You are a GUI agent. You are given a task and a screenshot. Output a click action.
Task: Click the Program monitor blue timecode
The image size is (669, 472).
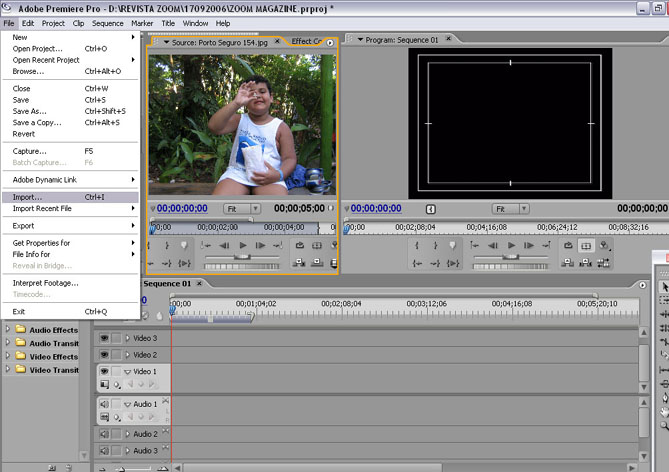click(x=374, y=209)
